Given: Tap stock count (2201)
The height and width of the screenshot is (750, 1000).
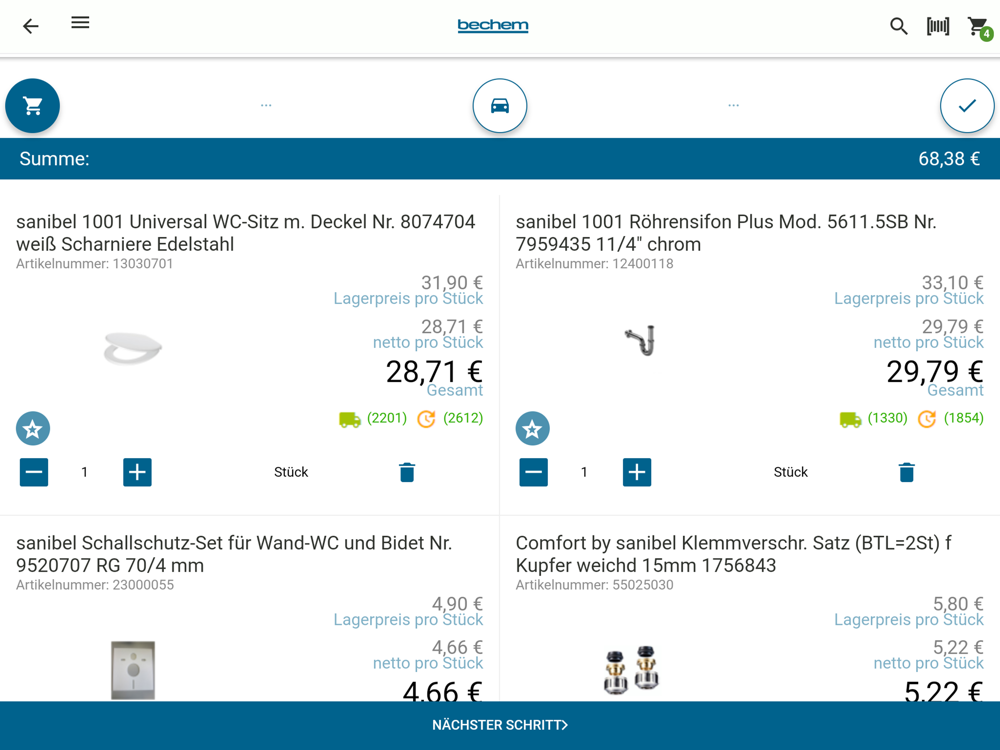Looking at the screenshot, I should pyautogui.click(x=386, y=418).
